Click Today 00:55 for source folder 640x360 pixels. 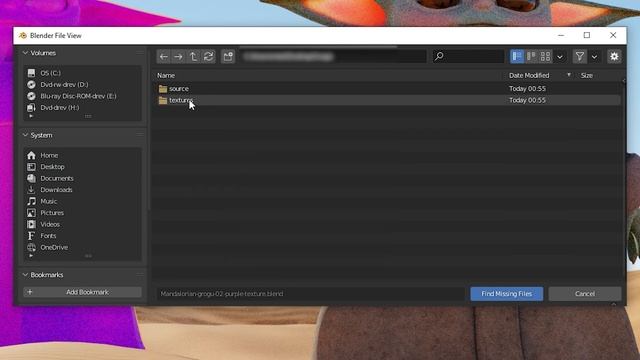(527, 89)
